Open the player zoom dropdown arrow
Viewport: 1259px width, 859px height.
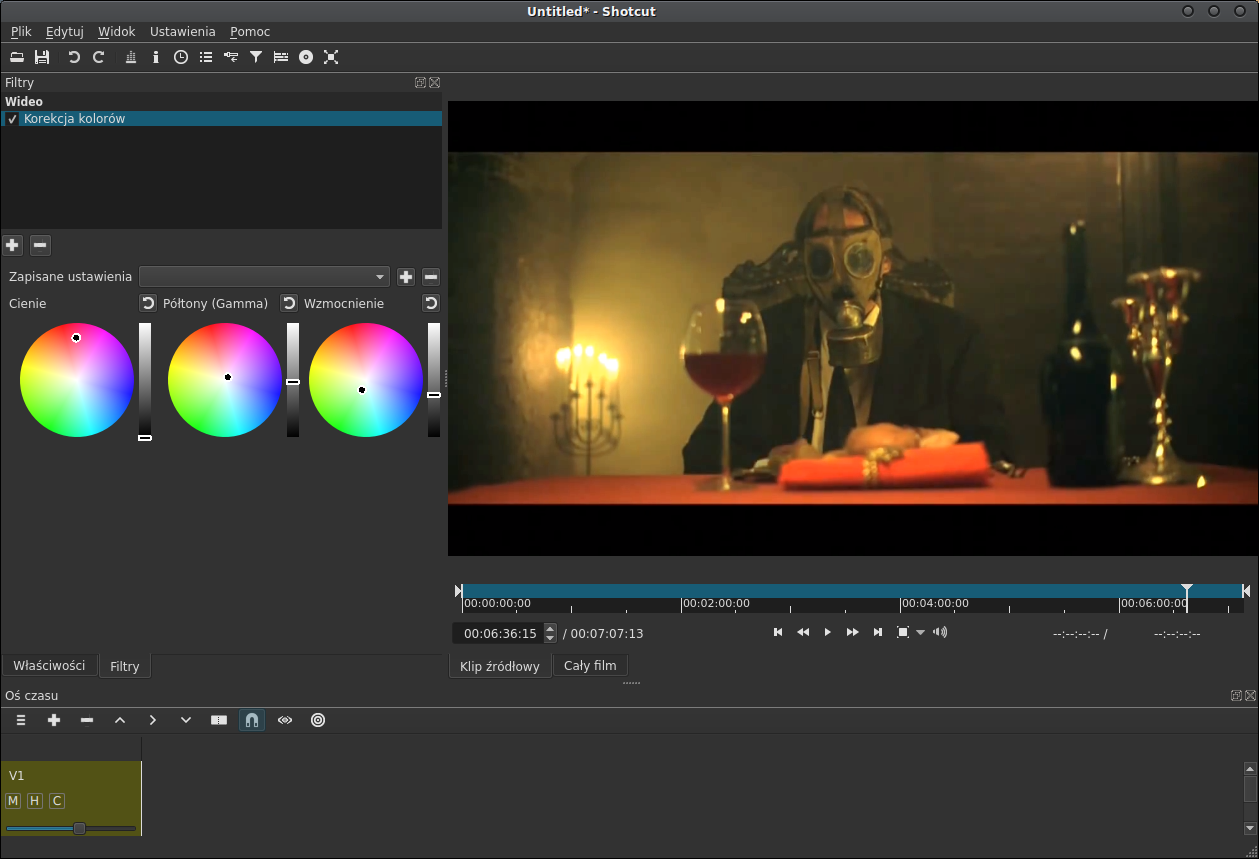click(x=921, y=633)
